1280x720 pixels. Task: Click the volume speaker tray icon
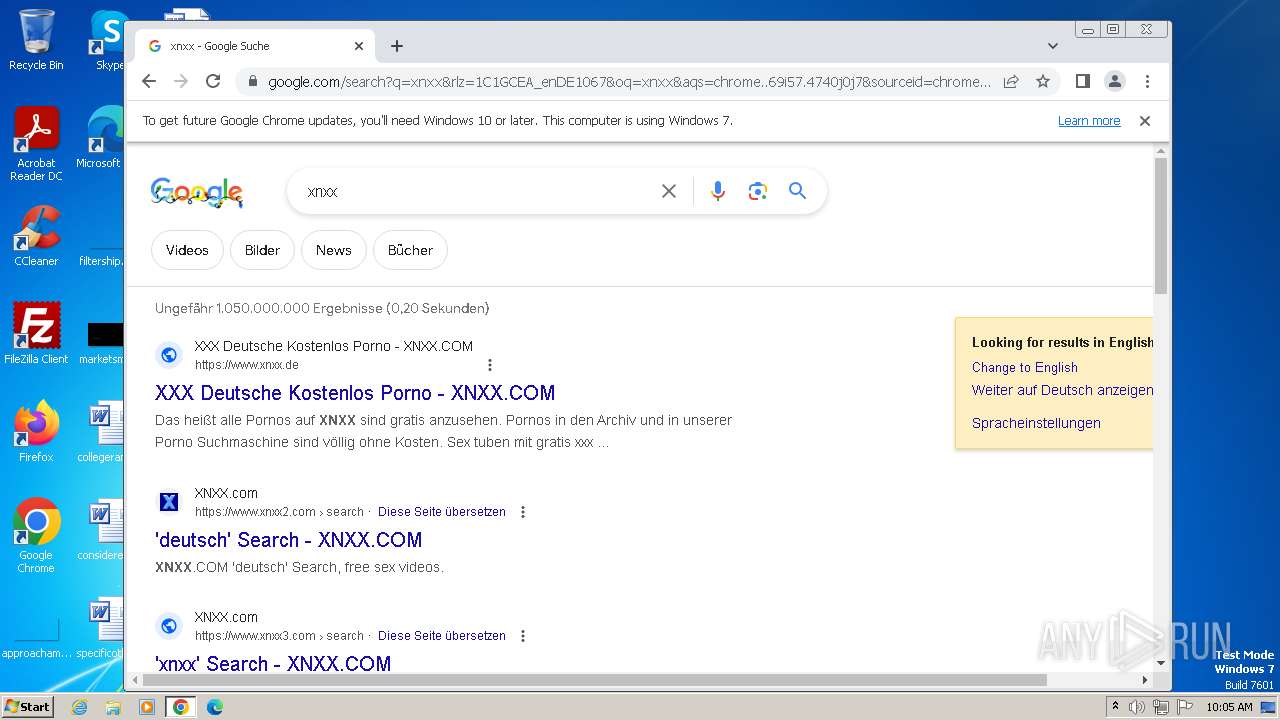click(x=1137, y=707)
